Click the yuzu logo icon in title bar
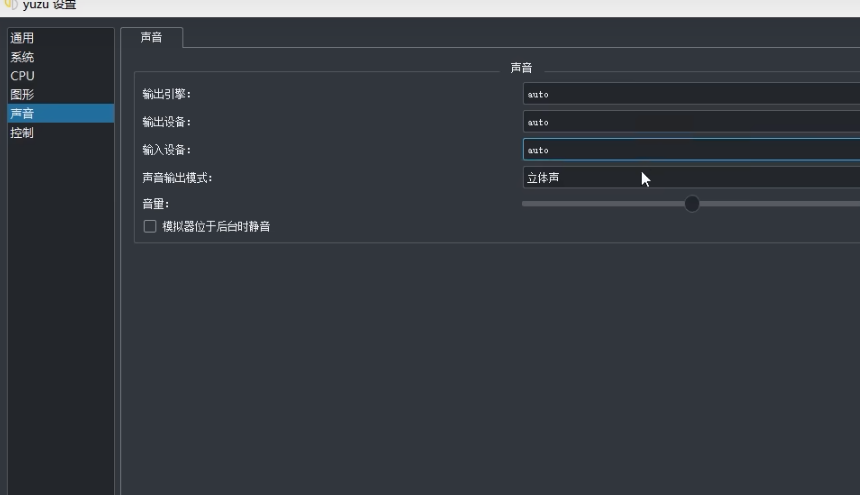The width and height of the screenshot is (860, 495). tap(10, 5)
